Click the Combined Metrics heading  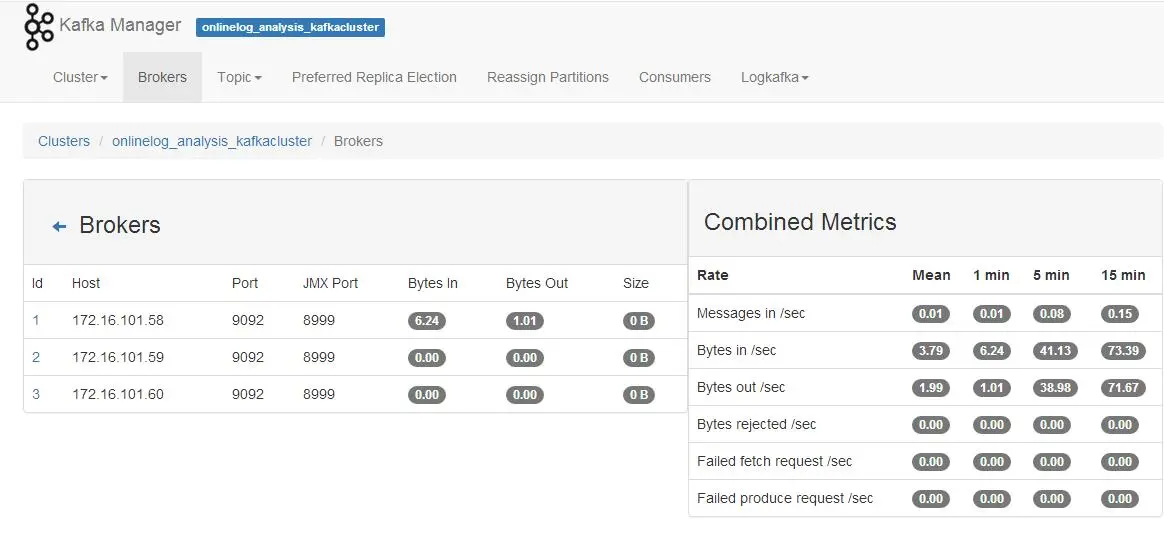click(800, 222)
